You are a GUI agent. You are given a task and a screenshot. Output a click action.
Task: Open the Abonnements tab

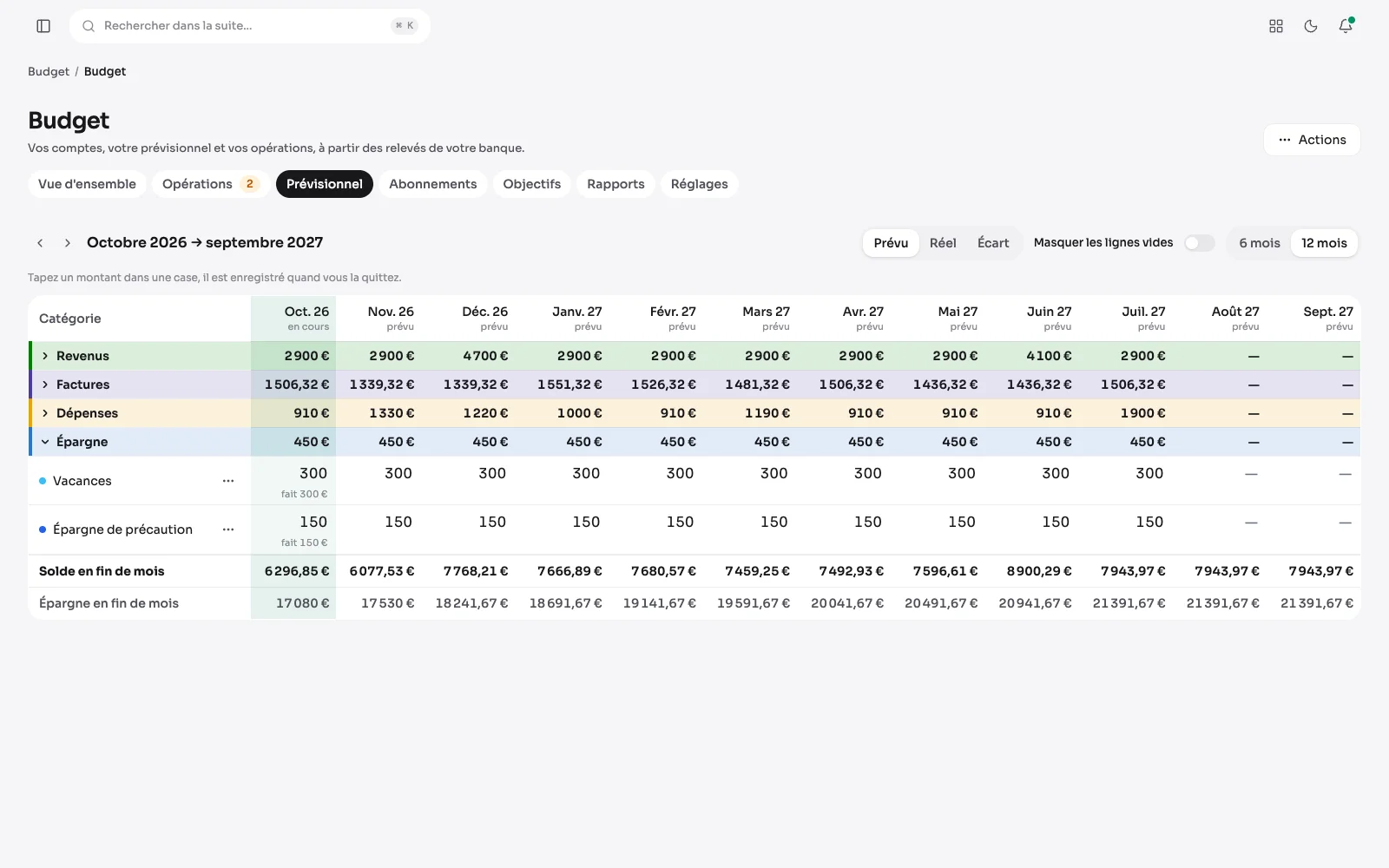point(432,184)
